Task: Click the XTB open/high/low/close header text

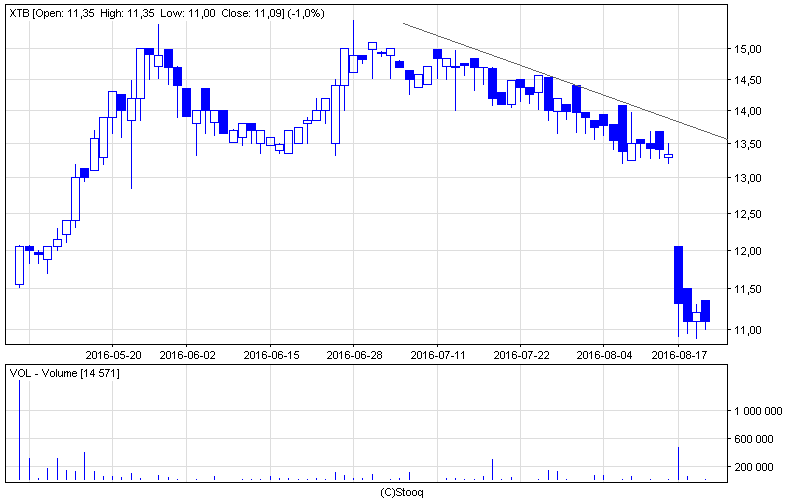Action: click(167, 14)
